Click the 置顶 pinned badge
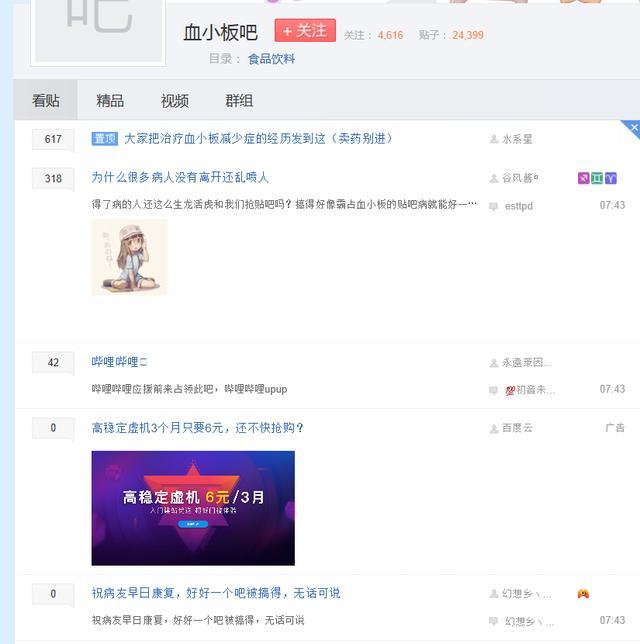 [104, 138]
